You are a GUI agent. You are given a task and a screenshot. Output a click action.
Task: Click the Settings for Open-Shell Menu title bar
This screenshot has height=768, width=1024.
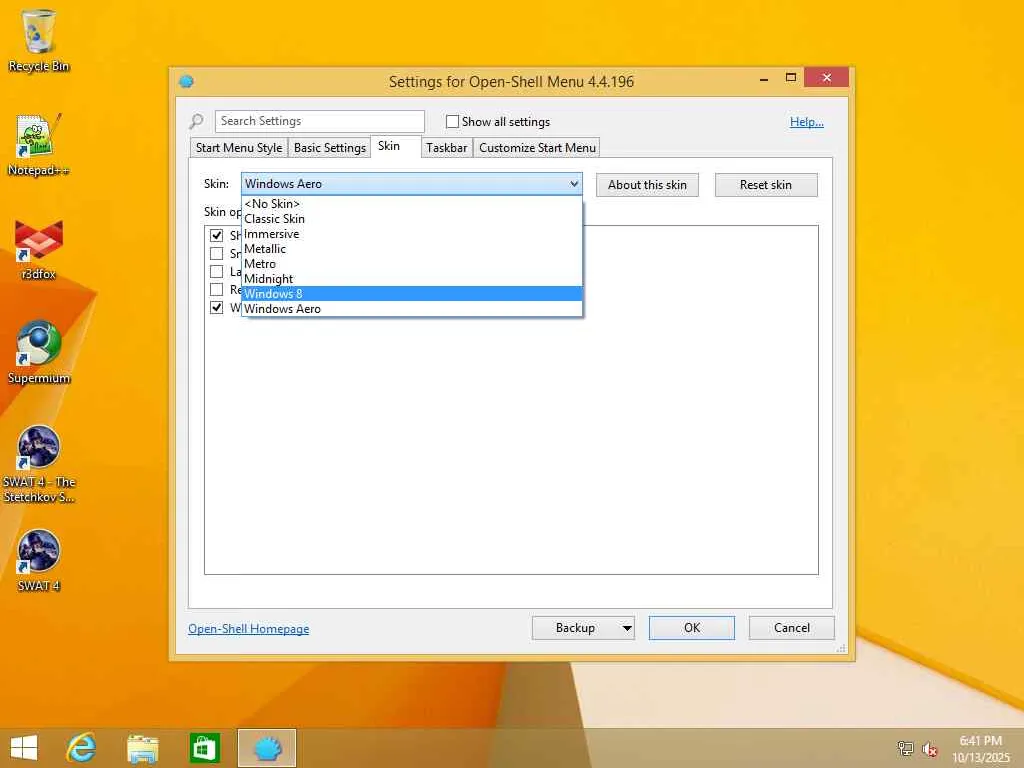coord(511,82)
